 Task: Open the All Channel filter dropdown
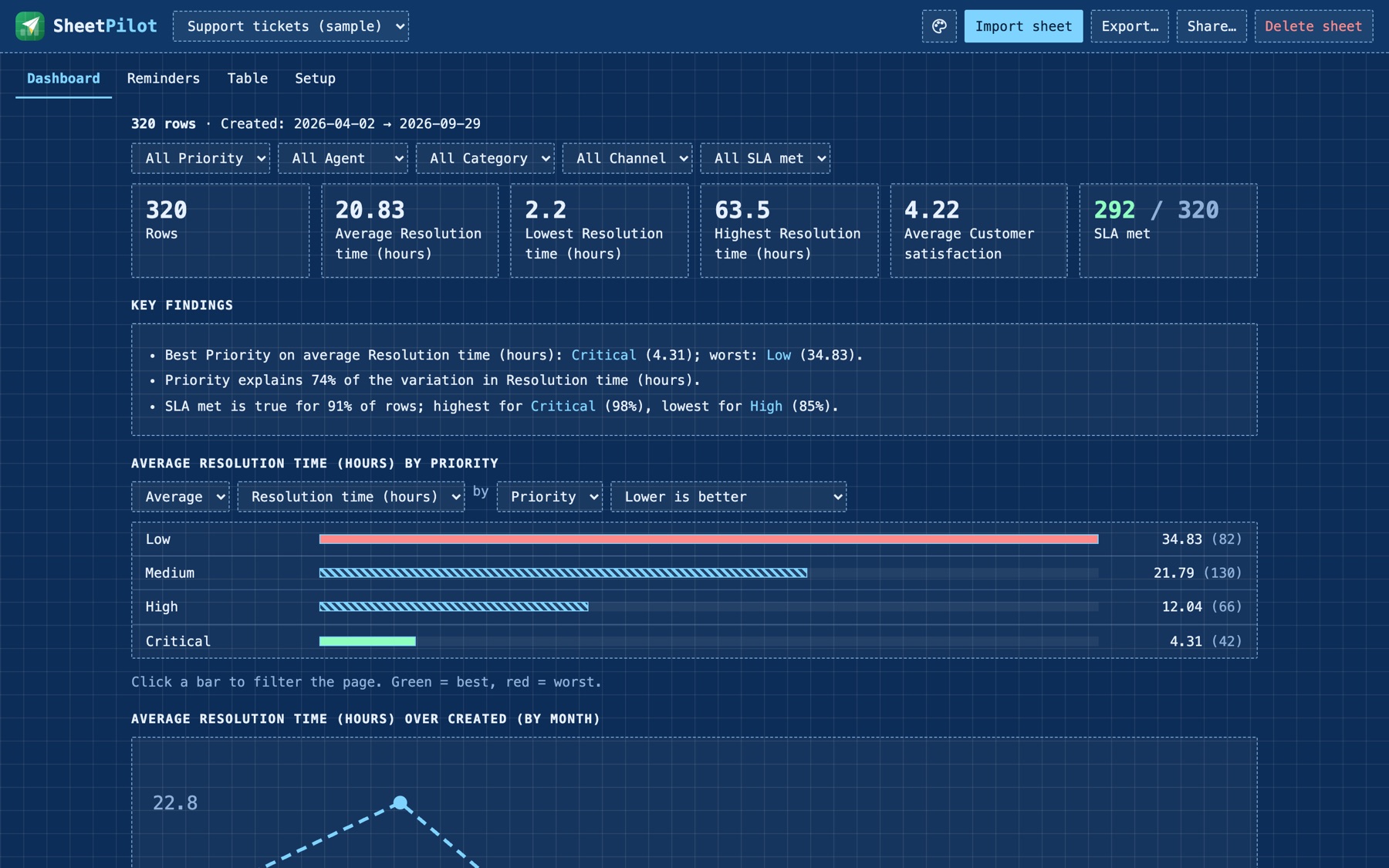pos(627,158)
